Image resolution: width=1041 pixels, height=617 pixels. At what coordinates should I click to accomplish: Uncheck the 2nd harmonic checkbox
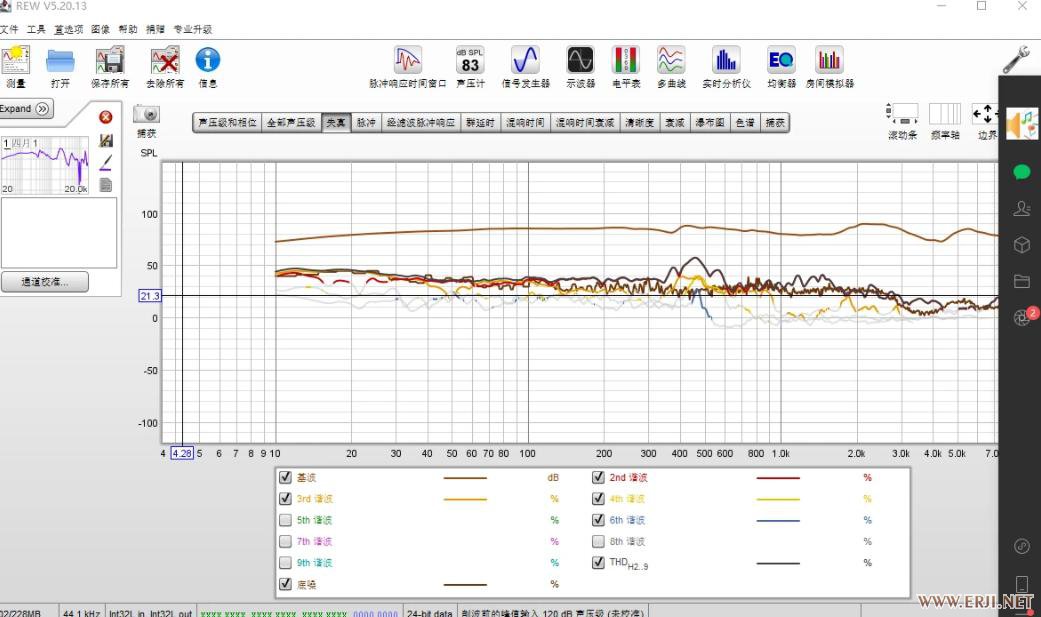coord(598,477)
